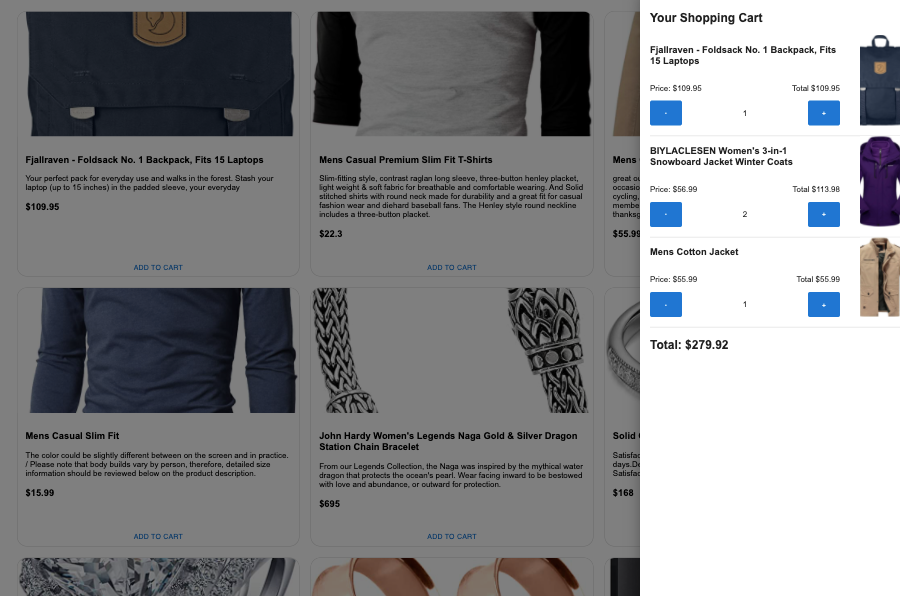Increase quantity of Fjallraven backpack in cart

click(823, 112)
